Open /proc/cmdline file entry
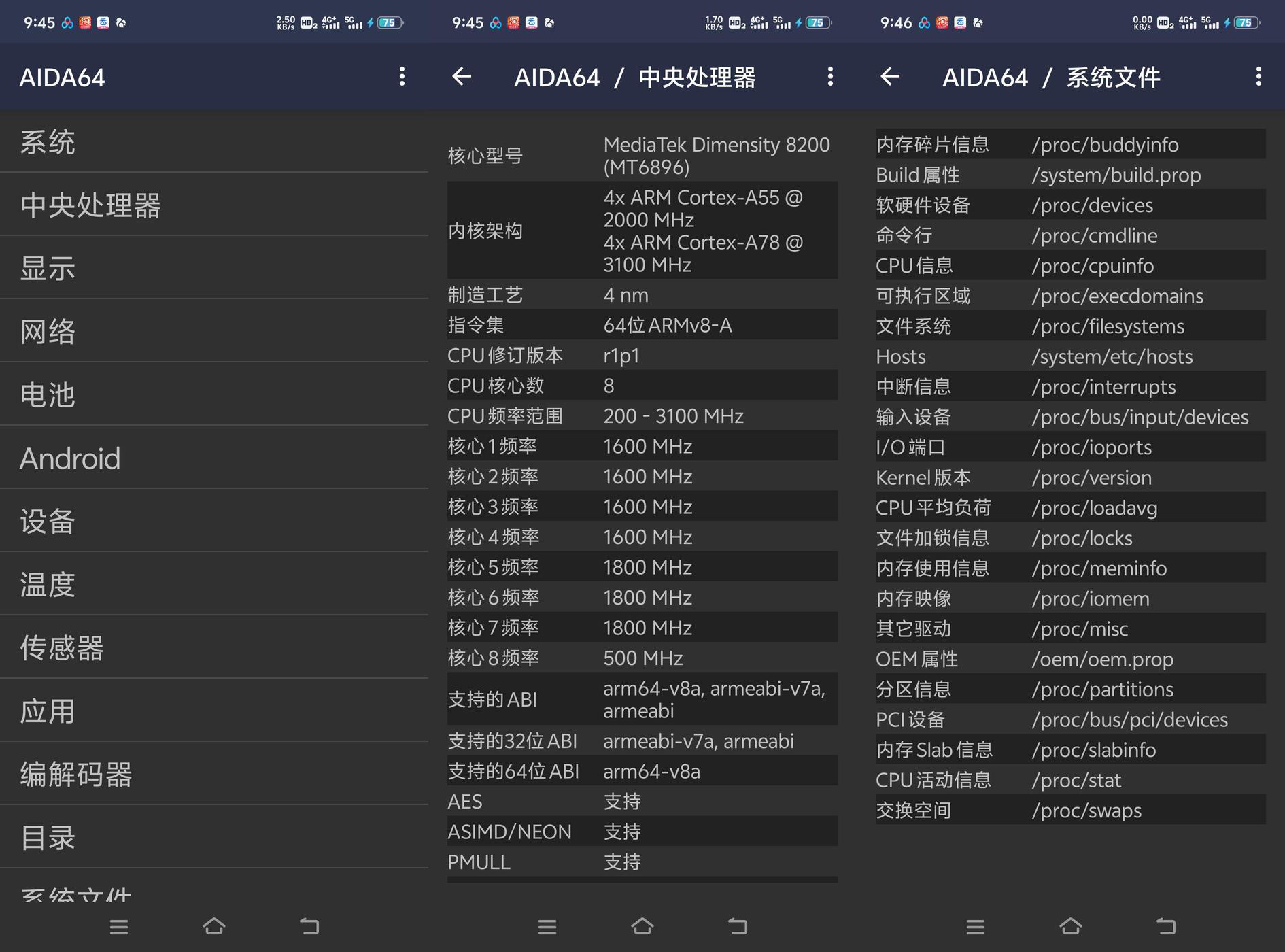Viewport: 1285px width, 952px height. (1071, 235)
